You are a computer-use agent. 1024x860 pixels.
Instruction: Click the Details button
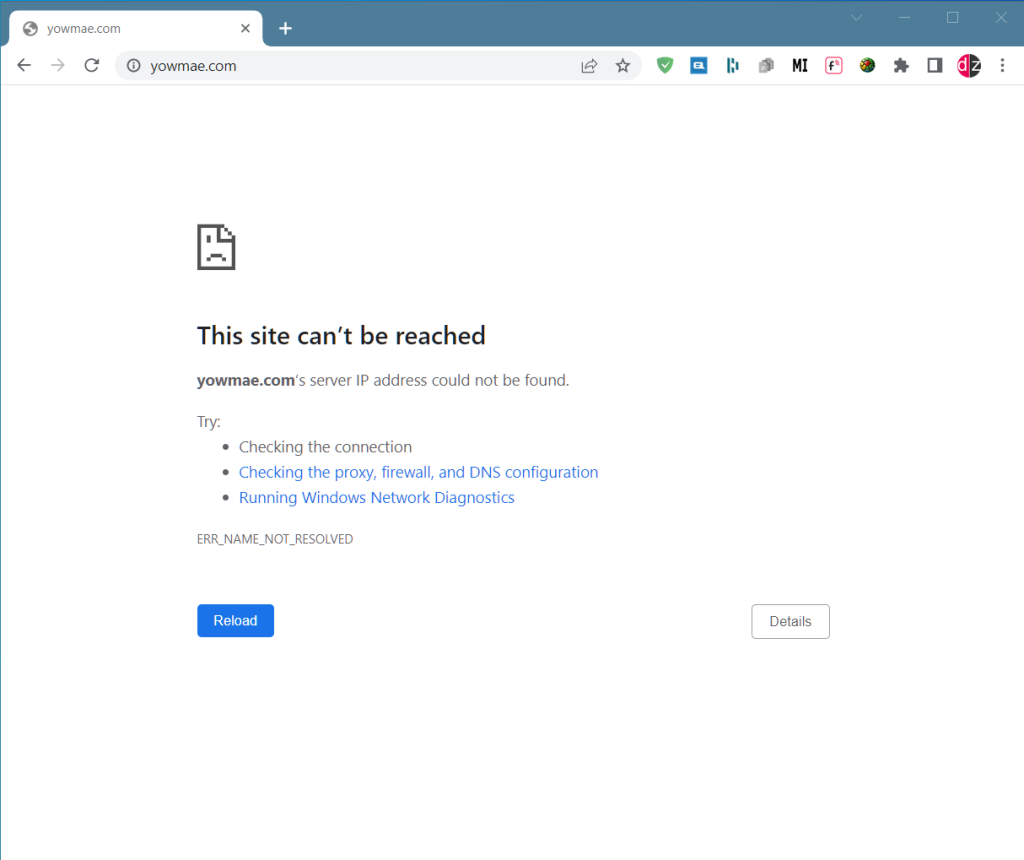tap(790, 621)
